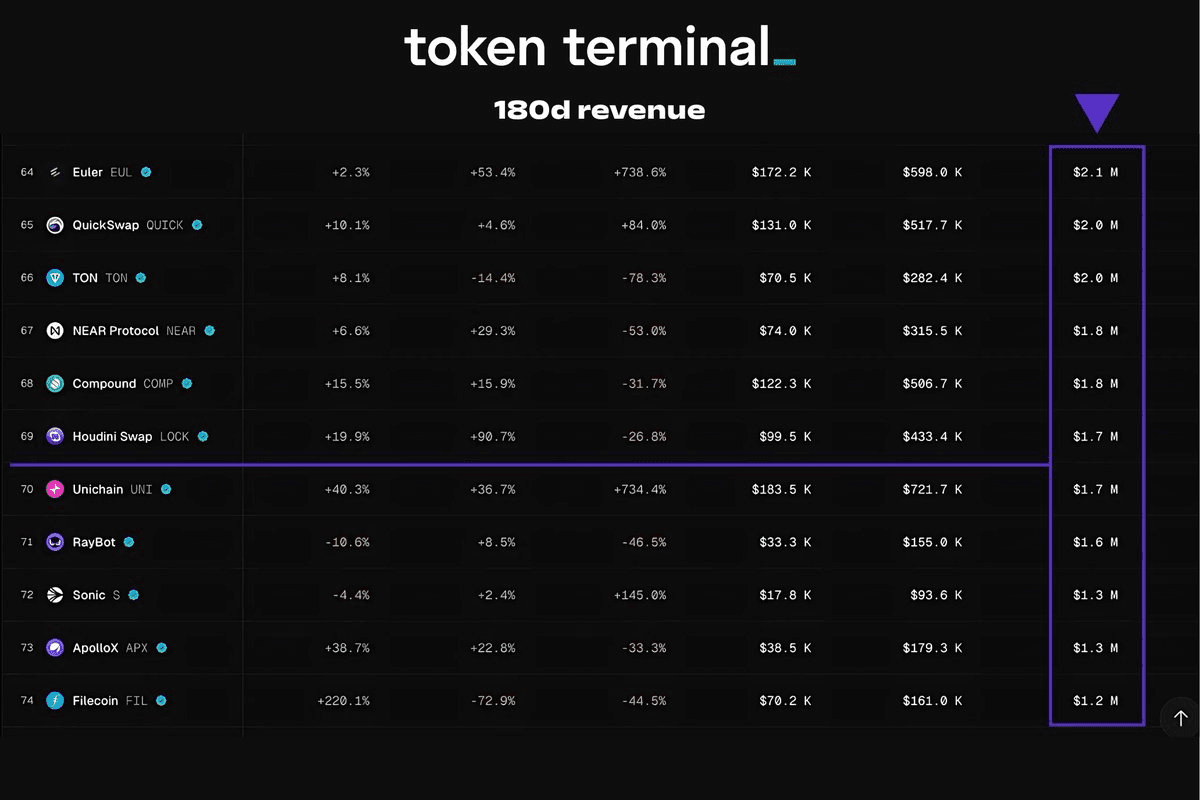The height and width of the screenshot is (800, 1200).
Task: Click the token terminal logo header
Action: (599, 47)
